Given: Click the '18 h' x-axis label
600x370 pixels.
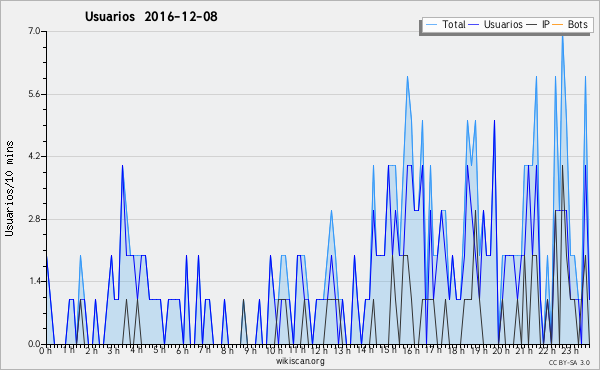Looking at the screenshot, I should [456, 350].
